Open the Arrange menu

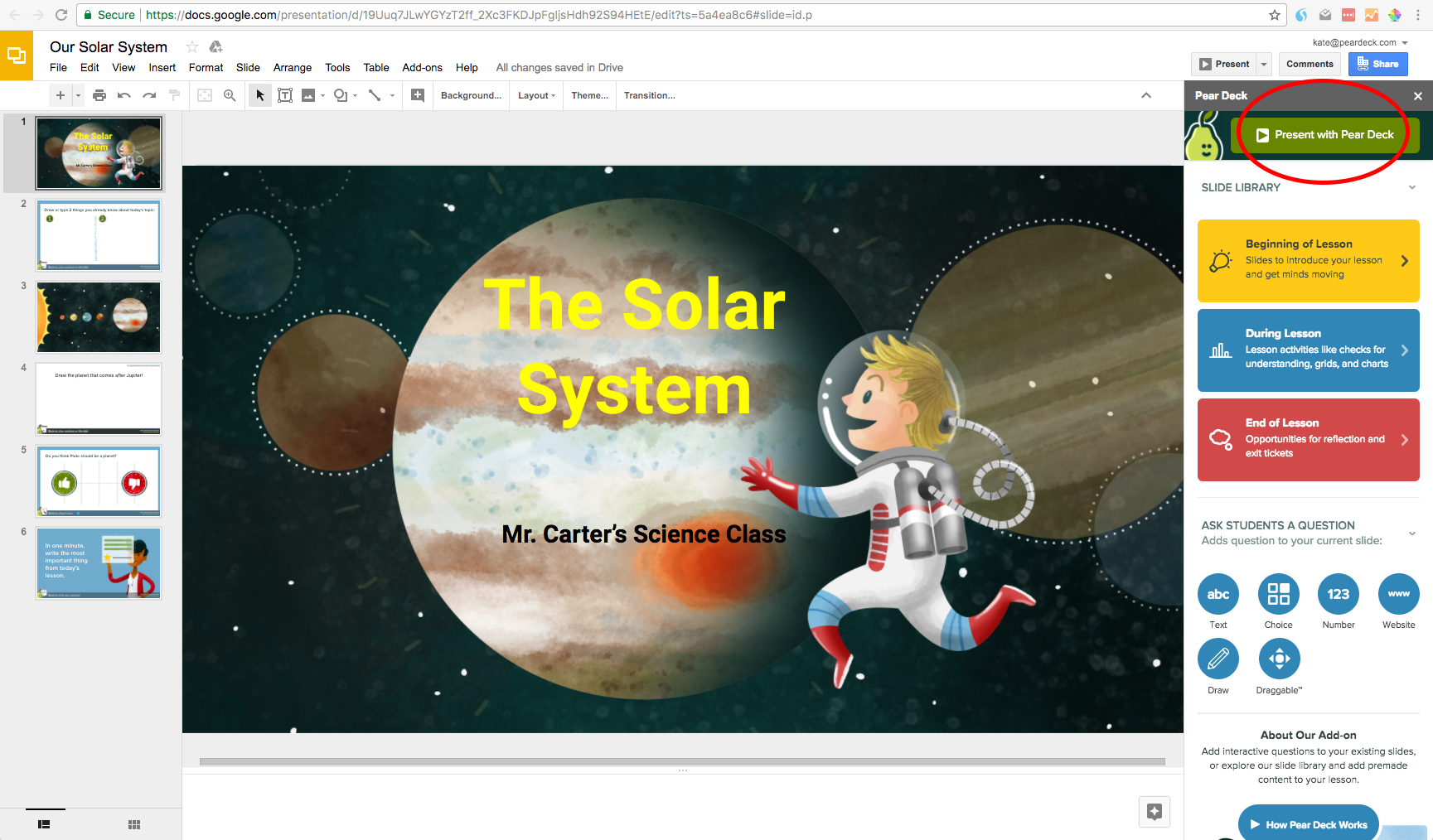(293, 68)
